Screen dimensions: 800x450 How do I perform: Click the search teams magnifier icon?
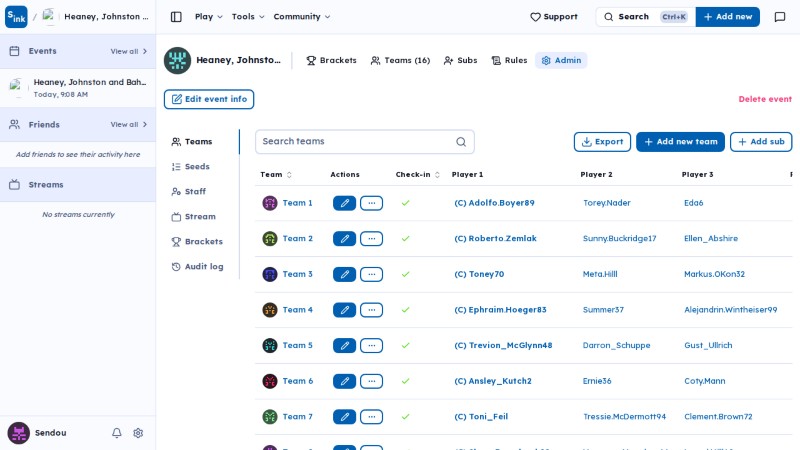(461, 142)
